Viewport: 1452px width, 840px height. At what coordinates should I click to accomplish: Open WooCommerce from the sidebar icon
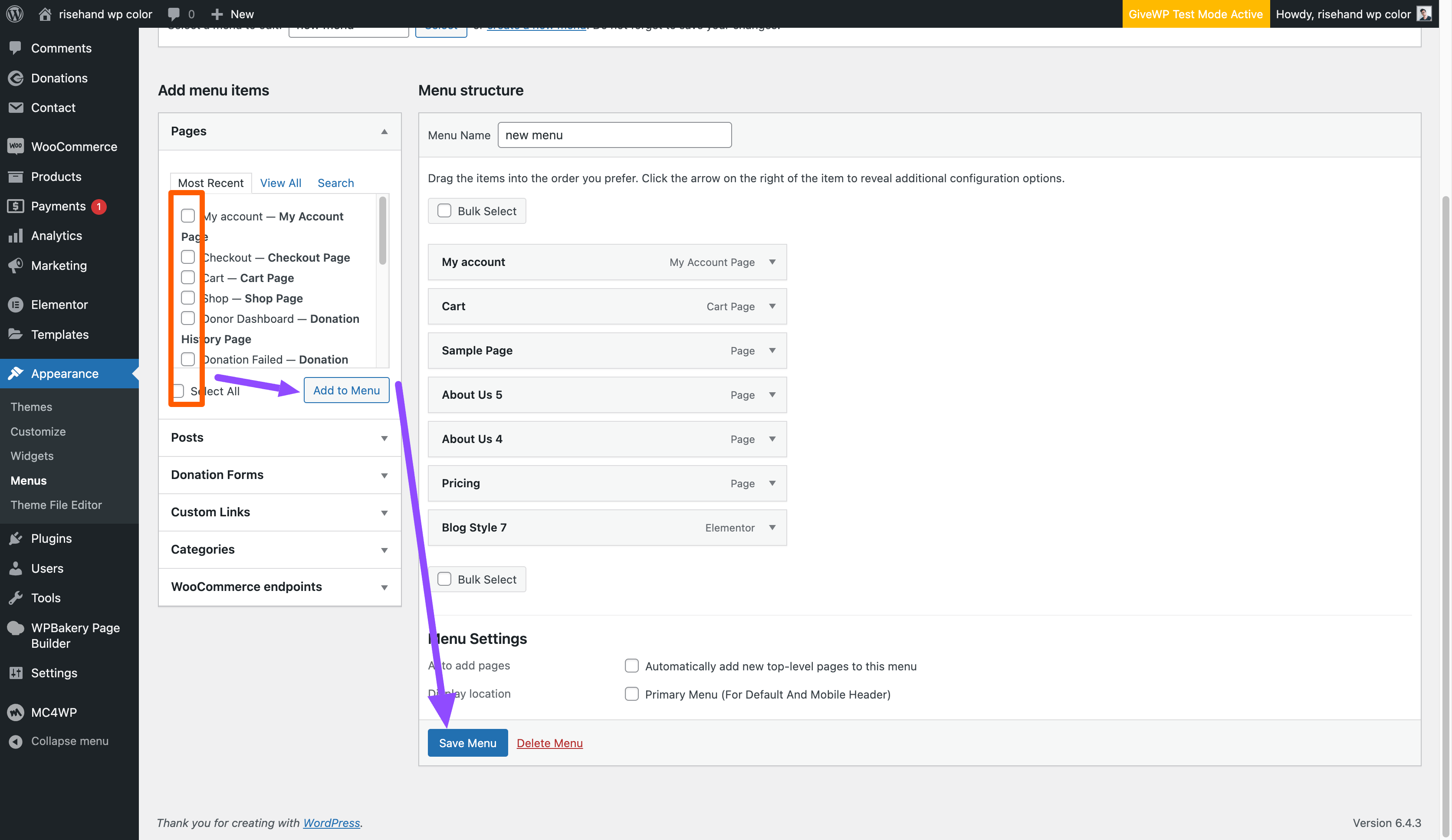pos(16,146)
